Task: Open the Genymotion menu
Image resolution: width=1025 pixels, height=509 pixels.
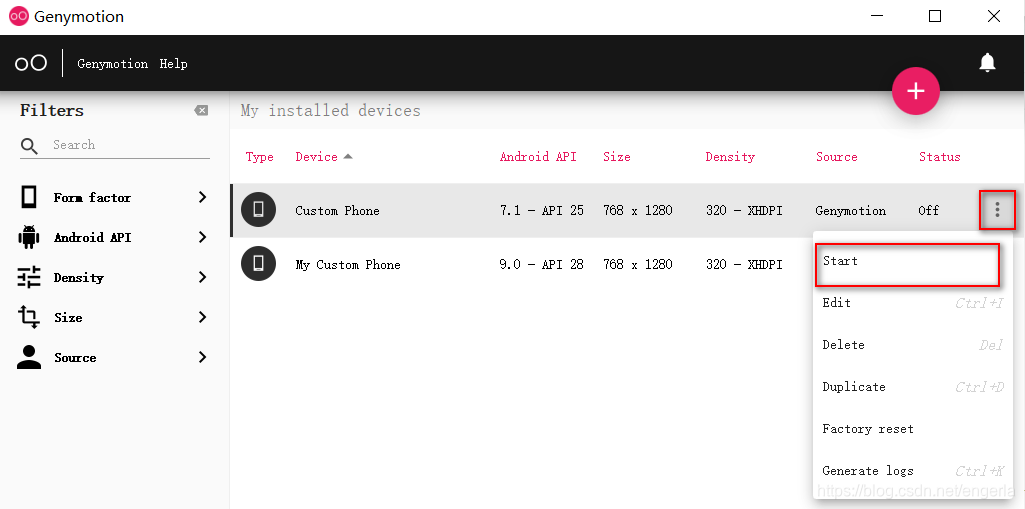Action: (x=112, y=63)
